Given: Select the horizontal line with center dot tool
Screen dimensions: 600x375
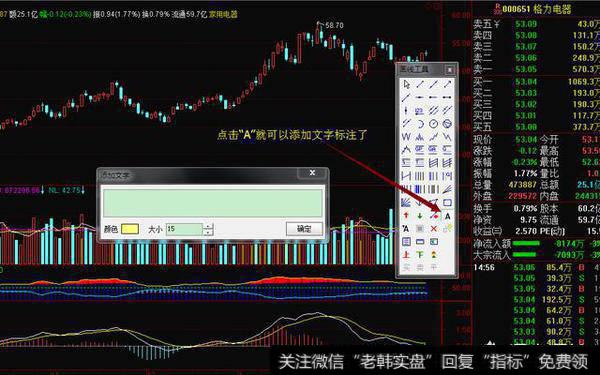Looking at the screenshot, I should 420,97.
